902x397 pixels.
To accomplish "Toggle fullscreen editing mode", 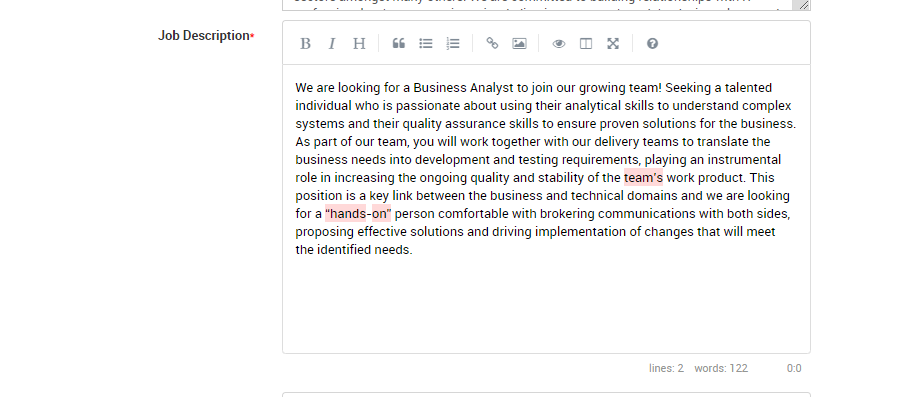I will point(613,44).
